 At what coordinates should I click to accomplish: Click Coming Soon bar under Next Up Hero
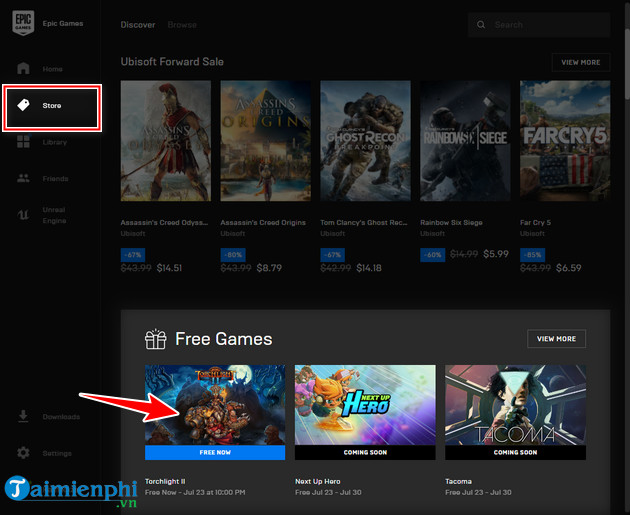point(365,452)
